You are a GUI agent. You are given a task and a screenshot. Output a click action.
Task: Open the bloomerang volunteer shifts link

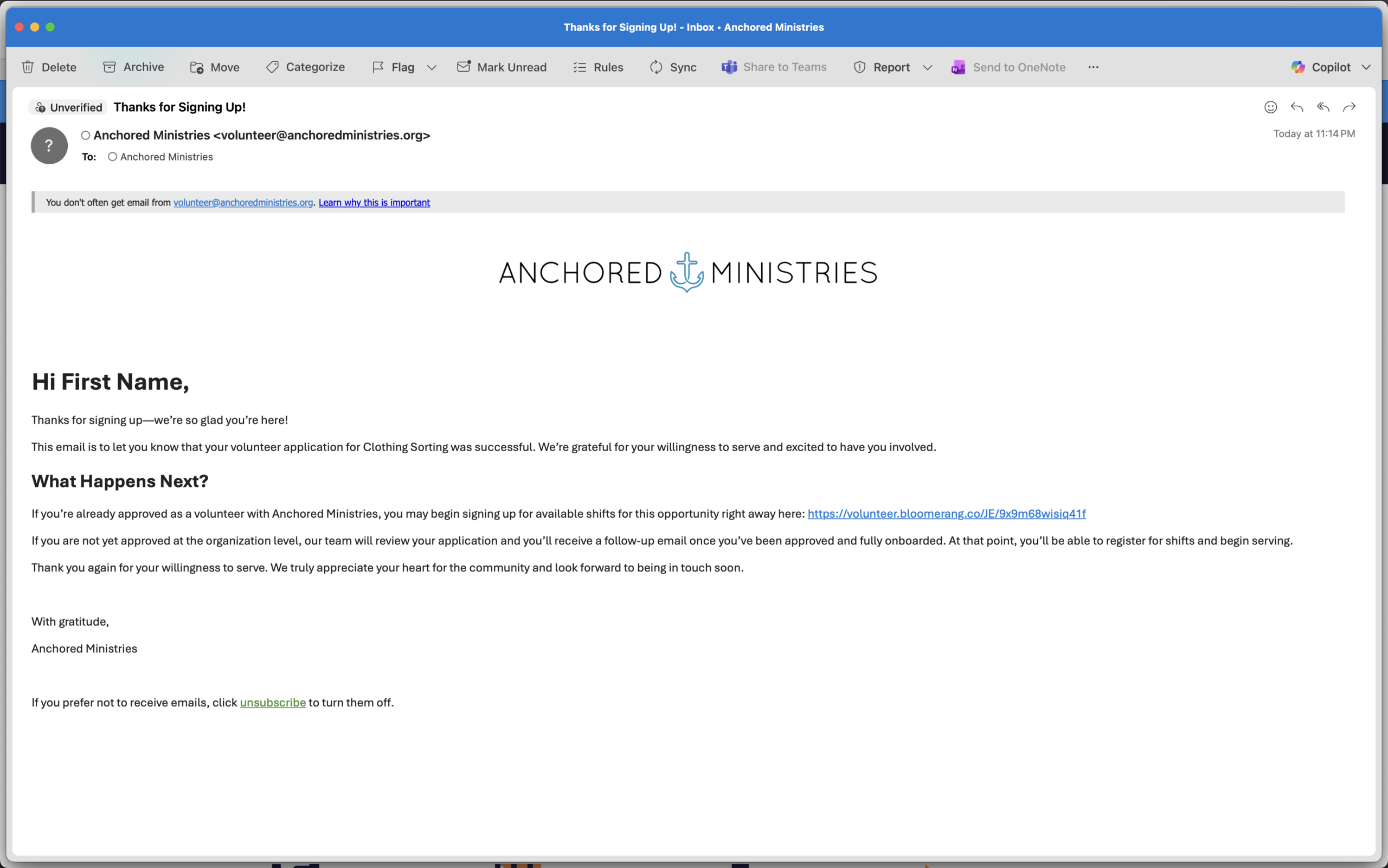(946, 514)
